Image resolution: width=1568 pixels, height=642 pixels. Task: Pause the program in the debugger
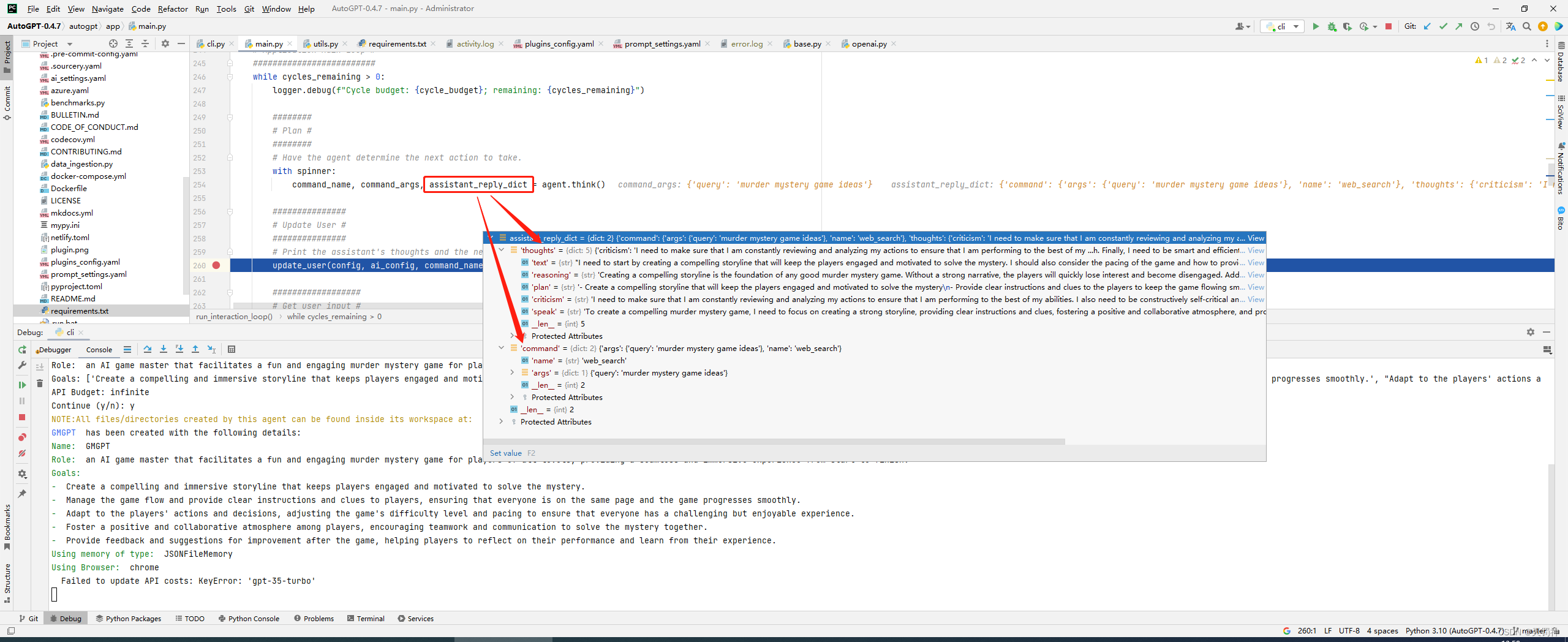click(x=22, y=401)
